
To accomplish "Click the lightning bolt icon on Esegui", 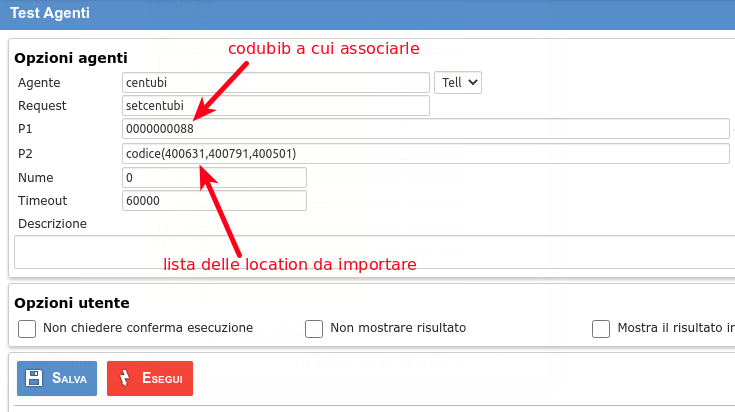I will coord(124,378).
